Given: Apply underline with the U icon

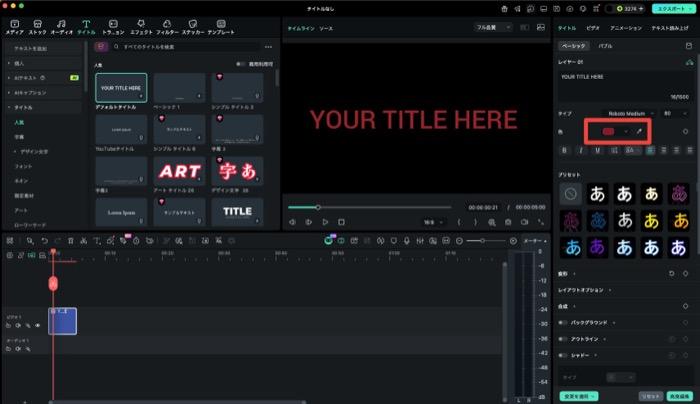Looking at the screenshot, I should [x=597, y=150].
